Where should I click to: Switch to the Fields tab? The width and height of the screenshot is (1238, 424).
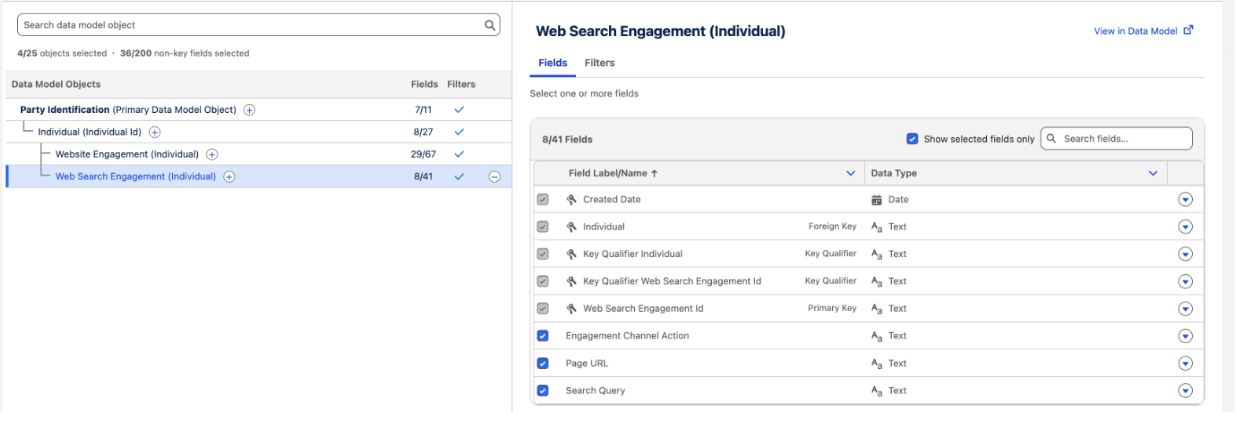tap(553, 63)
